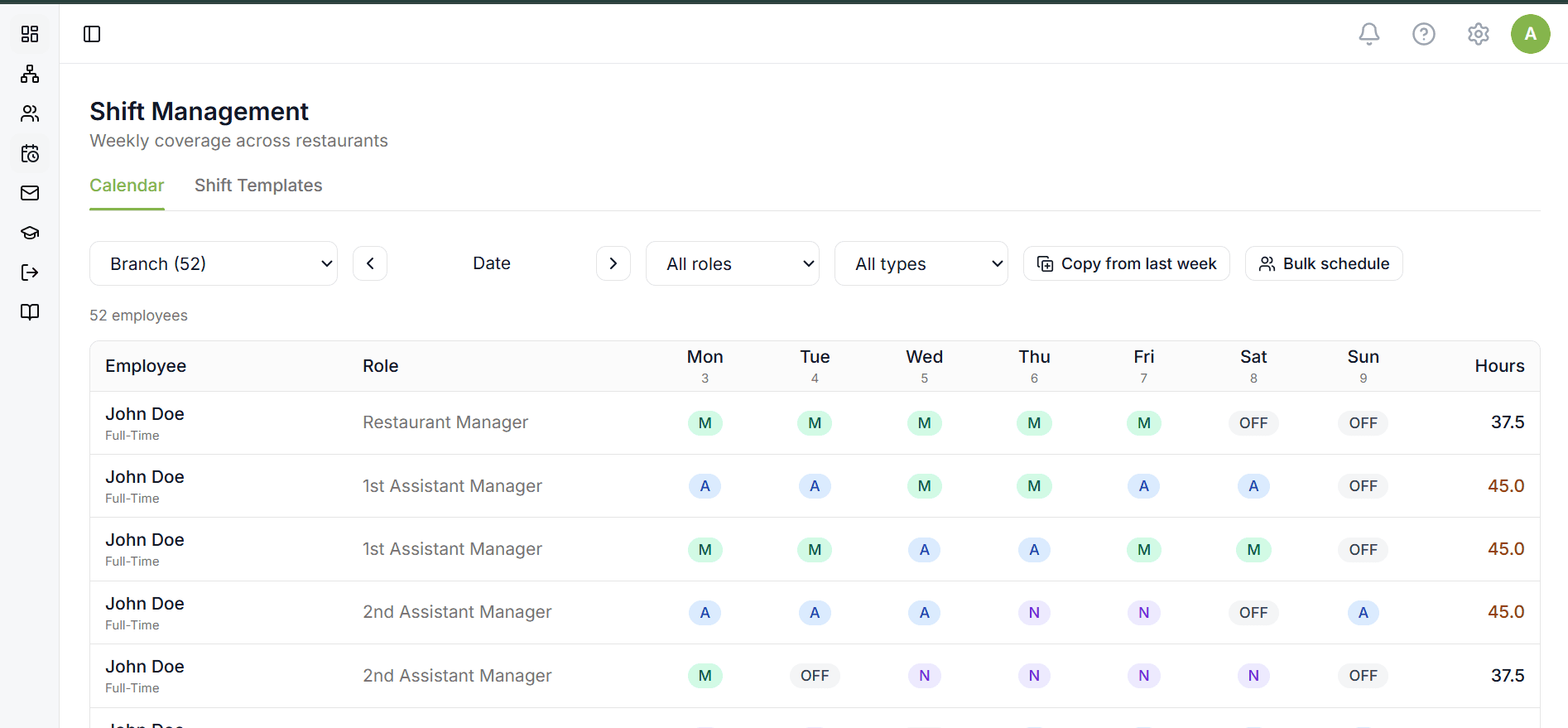This screenshot has width=1568, height=728.
Task: Click Restaurant Manager's Friday M shift
Action: pos(1144,423)
